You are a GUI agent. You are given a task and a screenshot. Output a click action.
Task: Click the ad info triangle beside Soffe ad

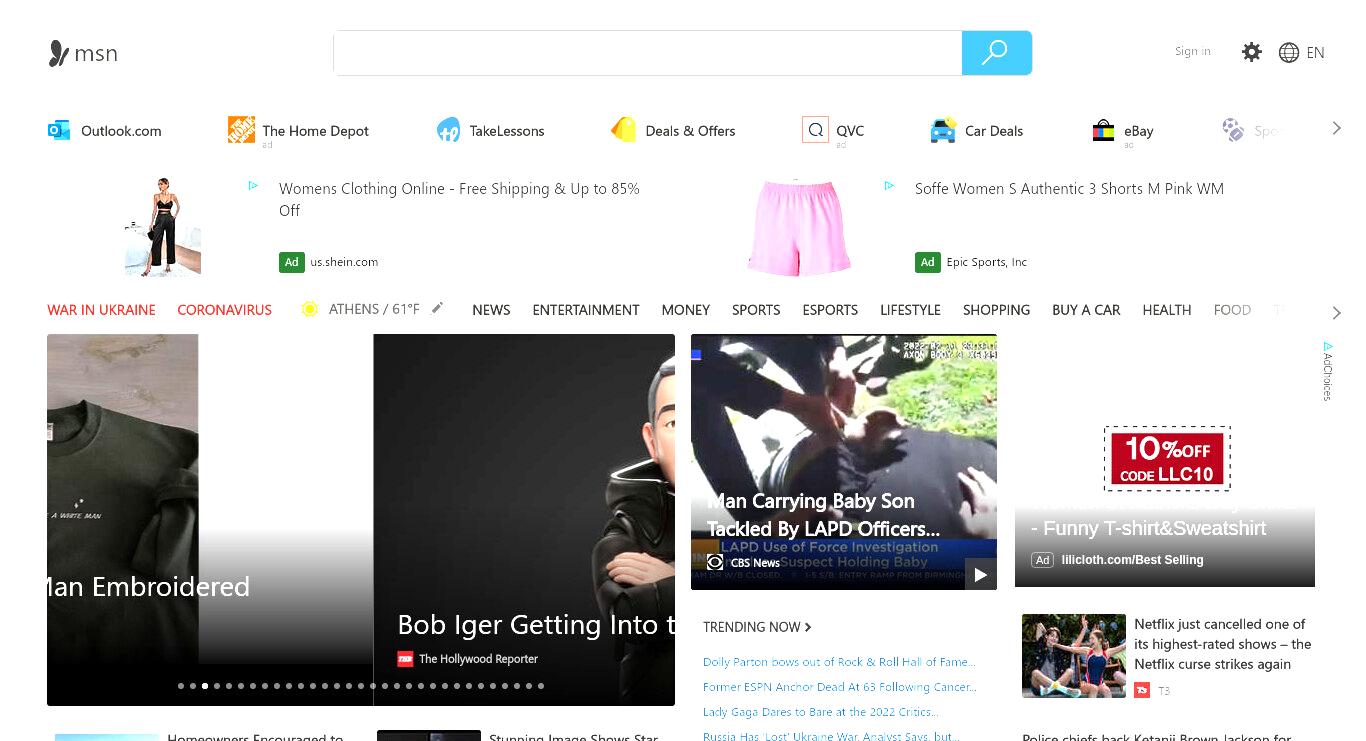(889, 185)
